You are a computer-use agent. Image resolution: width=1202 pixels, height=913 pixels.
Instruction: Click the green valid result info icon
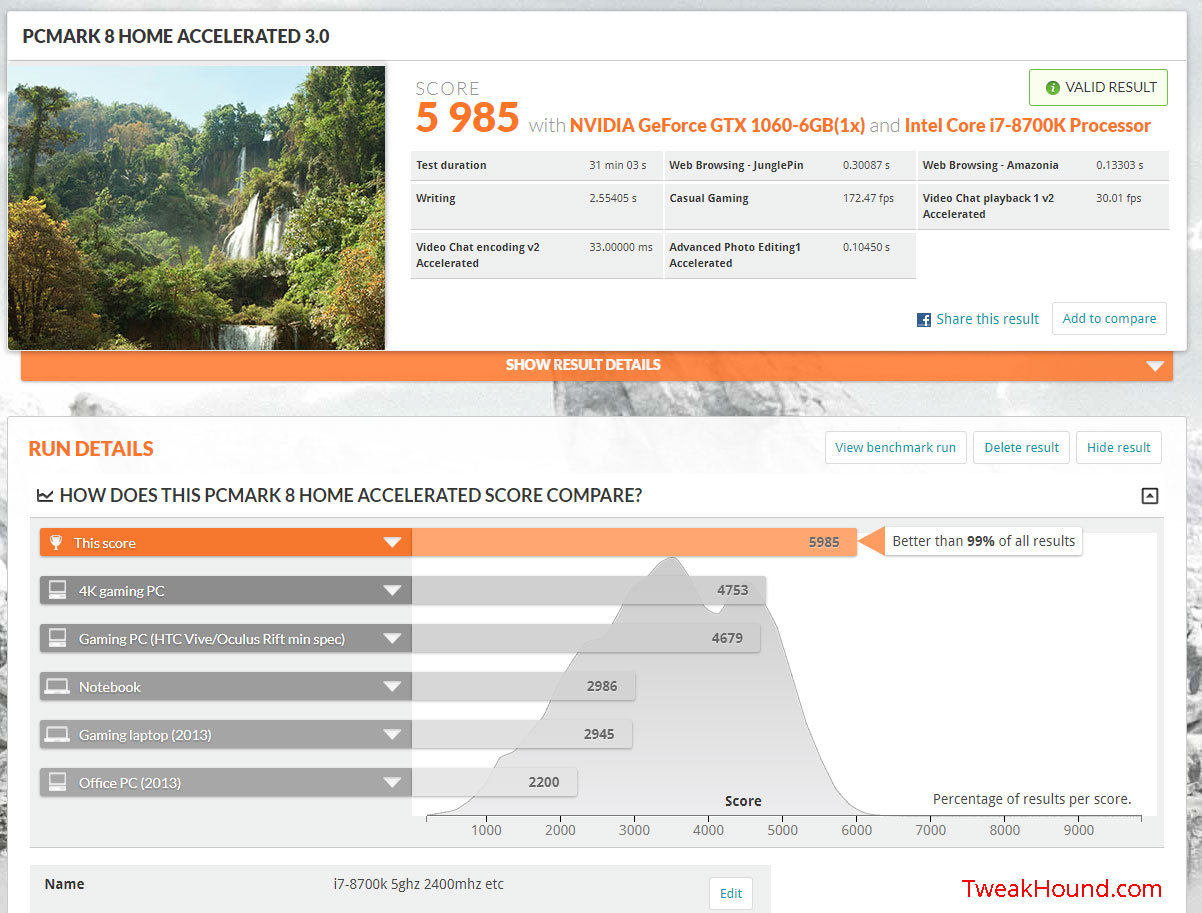1052,88
